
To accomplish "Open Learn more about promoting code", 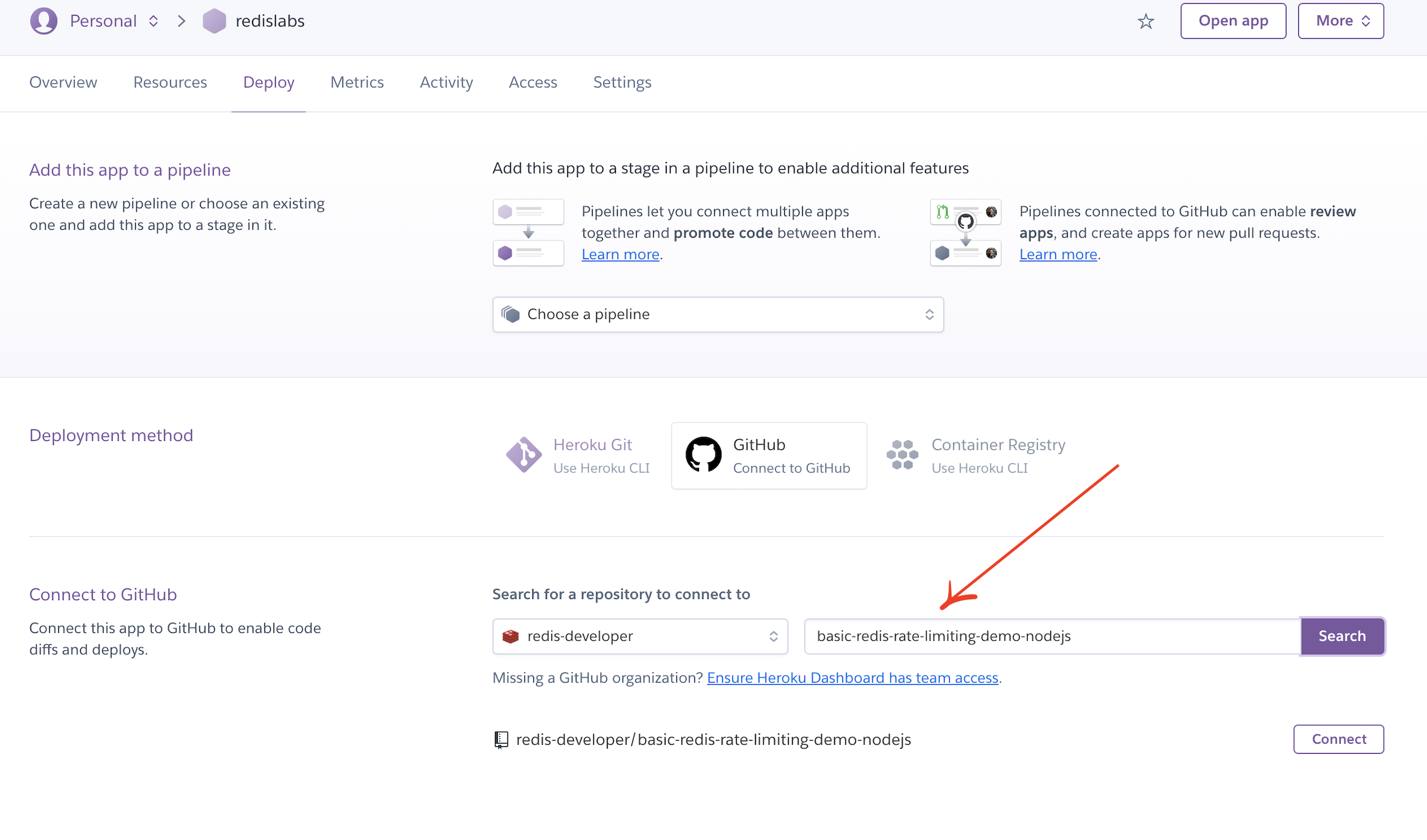I will (620, 254).
